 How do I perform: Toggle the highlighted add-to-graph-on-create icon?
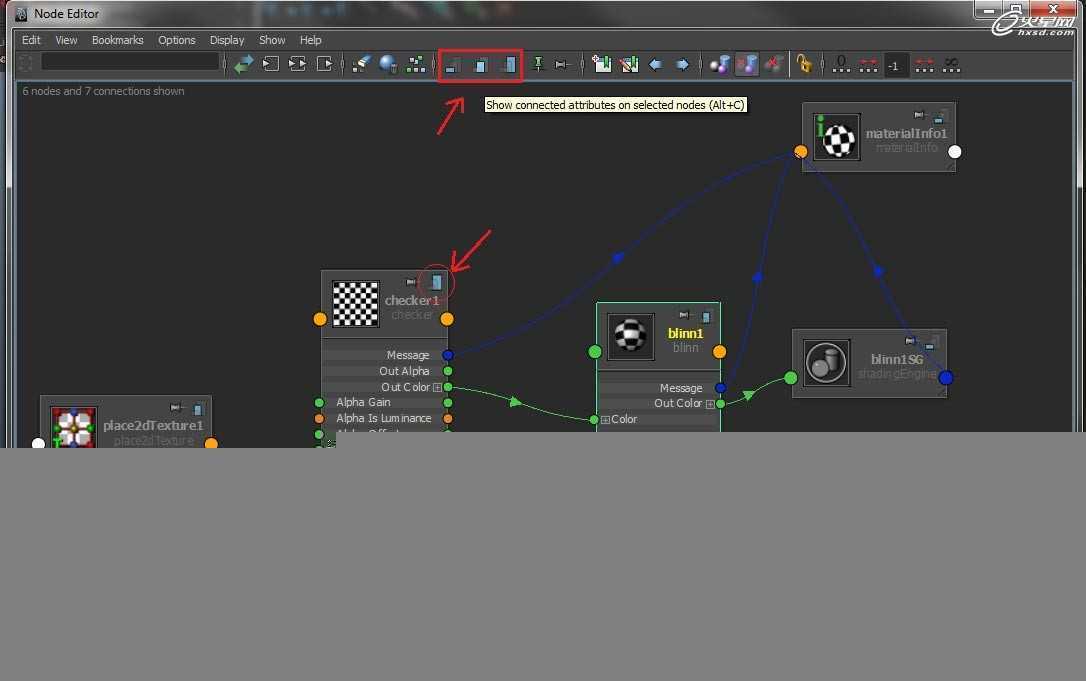click(x=747, y=64)
